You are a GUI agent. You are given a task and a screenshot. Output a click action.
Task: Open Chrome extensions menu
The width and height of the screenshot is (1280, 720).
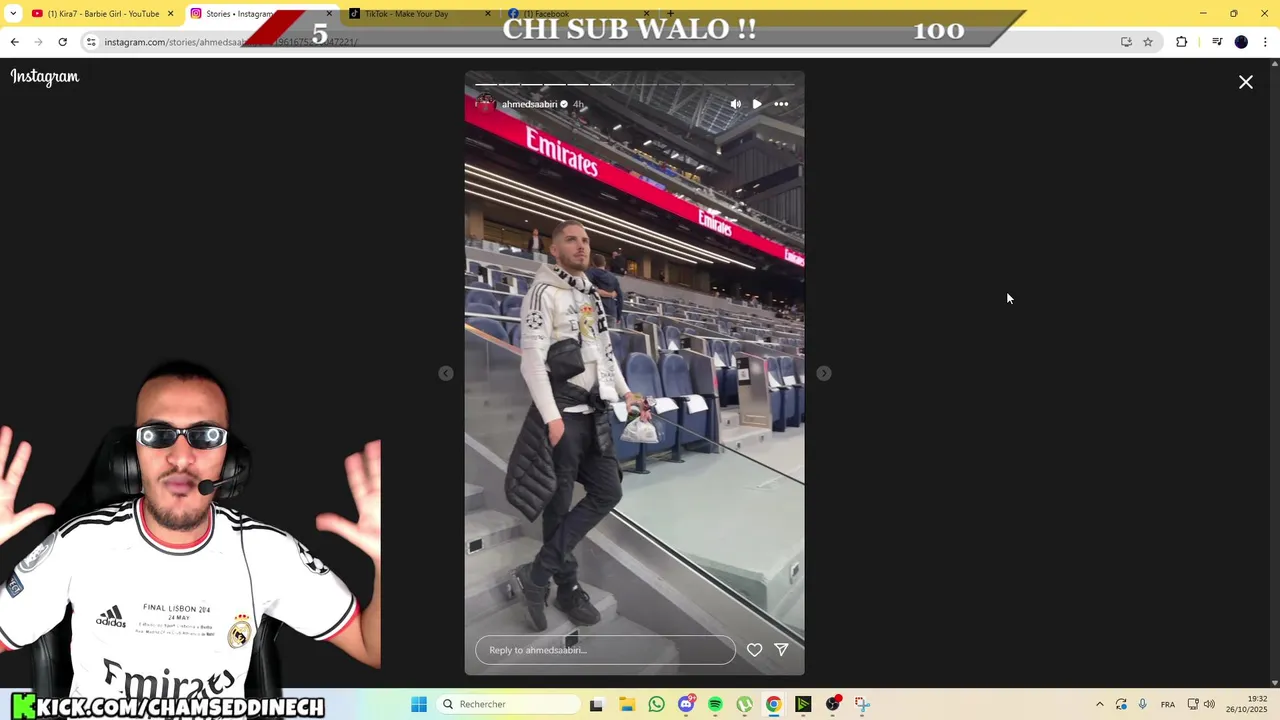point(1182,42)
